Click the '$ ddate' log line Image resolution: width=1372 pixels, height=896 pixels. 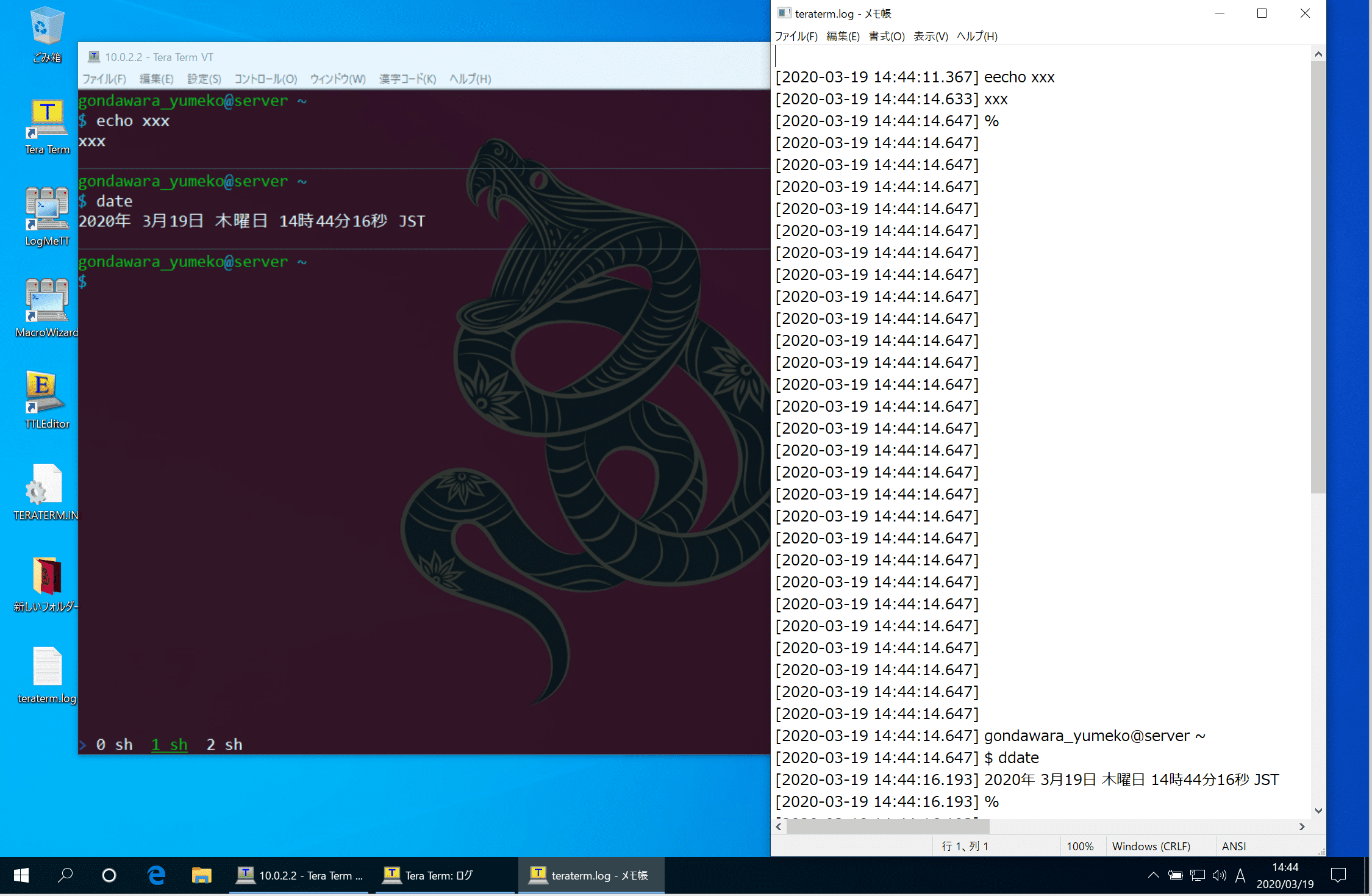pyautogui.click(x=907, y=758)
